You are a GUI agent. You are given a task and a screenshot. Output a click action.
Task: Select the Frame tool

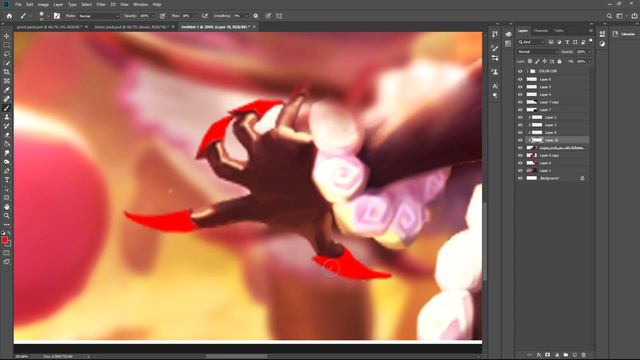[7, 81]
